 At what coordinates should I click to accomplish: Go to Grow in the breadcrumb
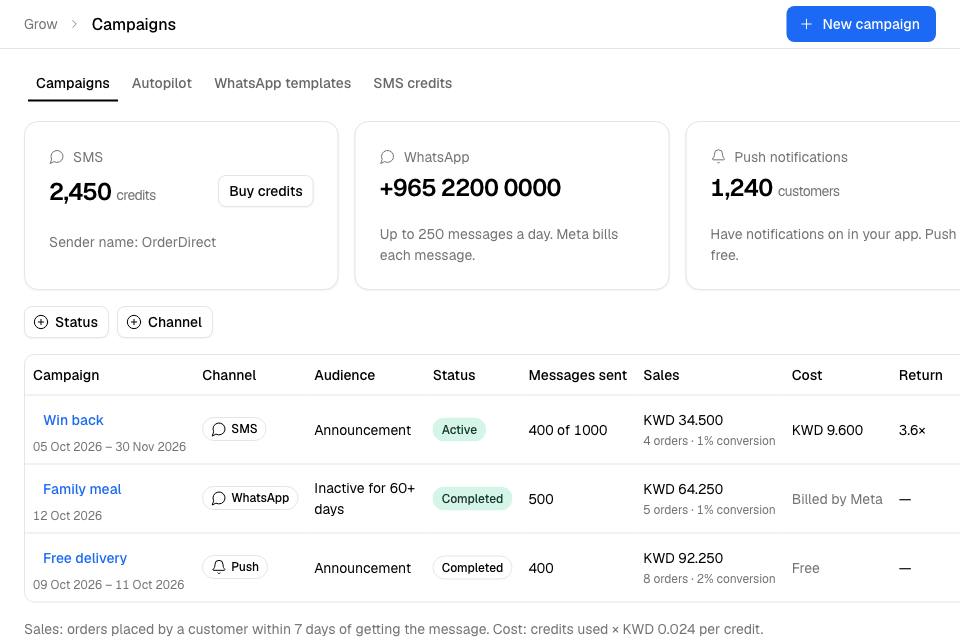click(40, 24)
